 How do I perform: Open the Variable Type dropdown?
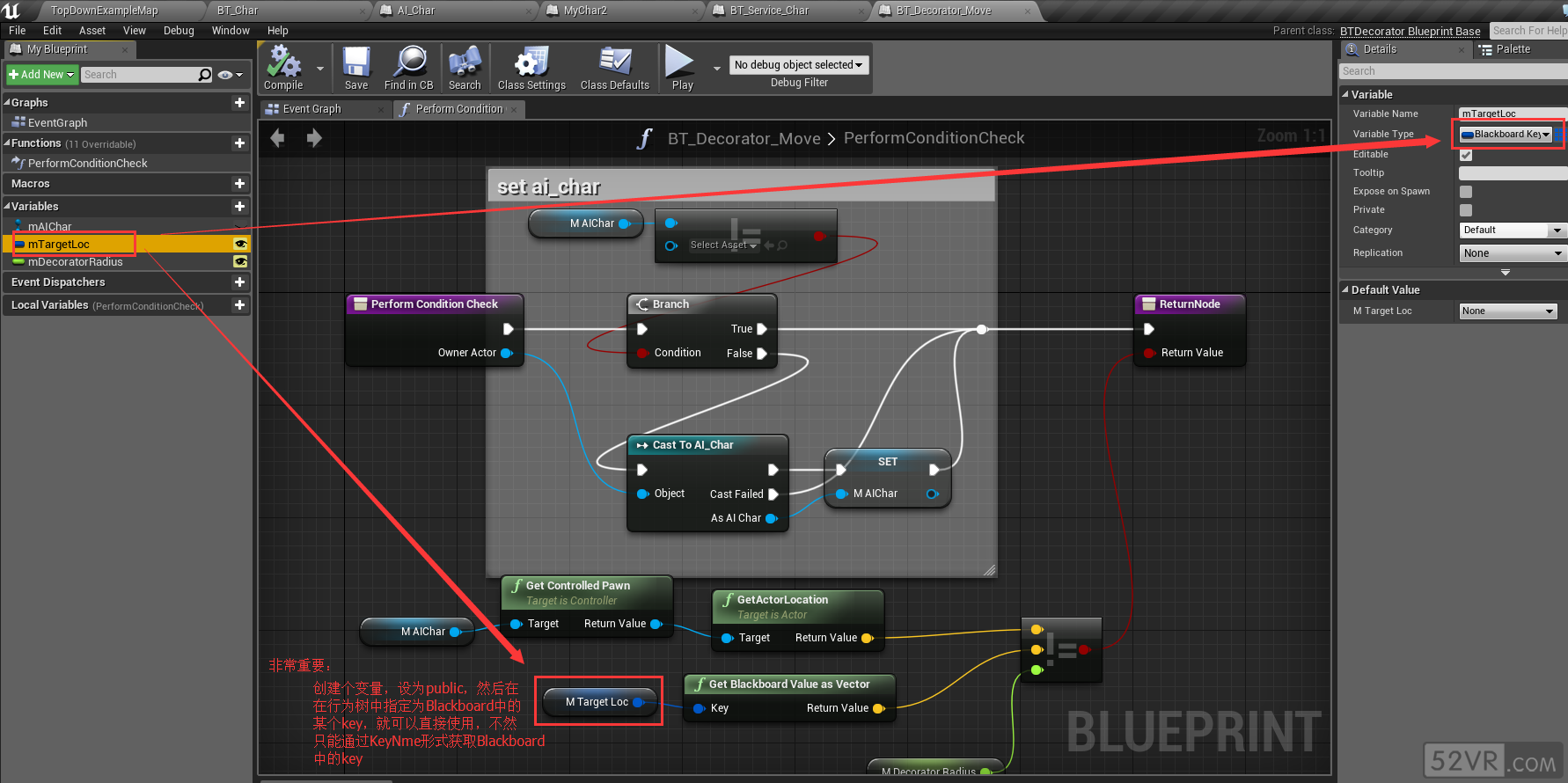coord(1506,135)
